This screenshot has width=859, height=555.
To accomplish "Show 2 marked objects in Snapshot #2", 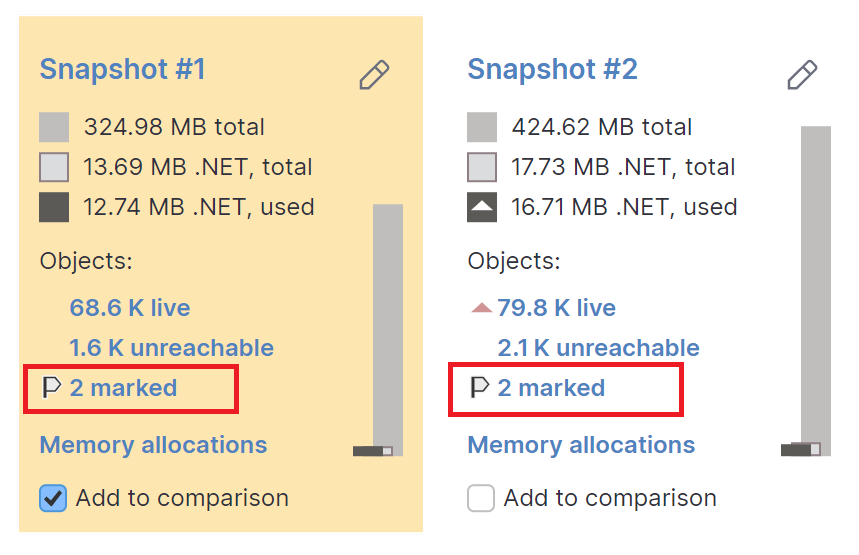I will pos(551,388).
